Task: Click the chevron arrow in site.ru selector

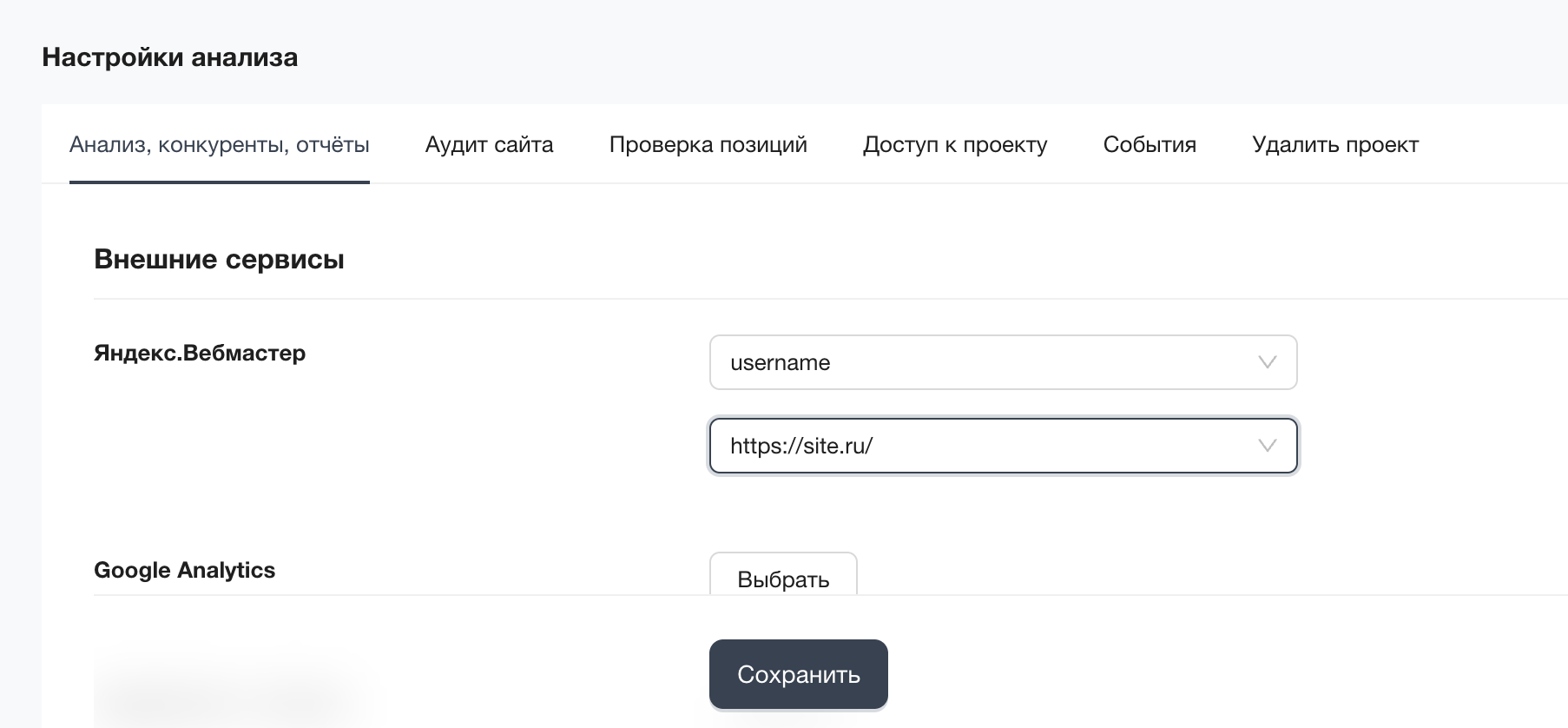Action: coord(1267,446)
